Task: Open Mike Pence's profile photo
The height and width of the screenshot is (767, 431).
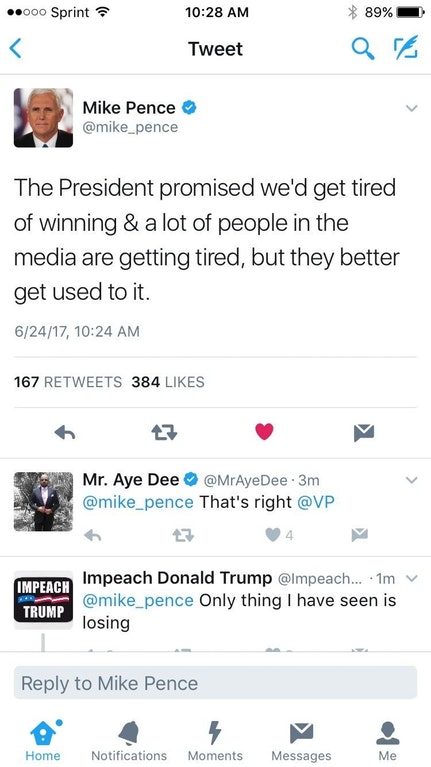Action: [43, 118]
